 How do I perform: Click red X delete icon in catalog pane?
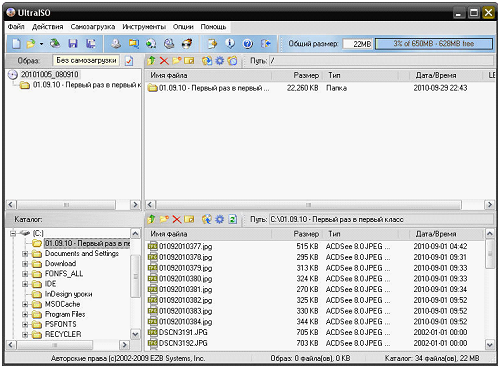[177, 219]
